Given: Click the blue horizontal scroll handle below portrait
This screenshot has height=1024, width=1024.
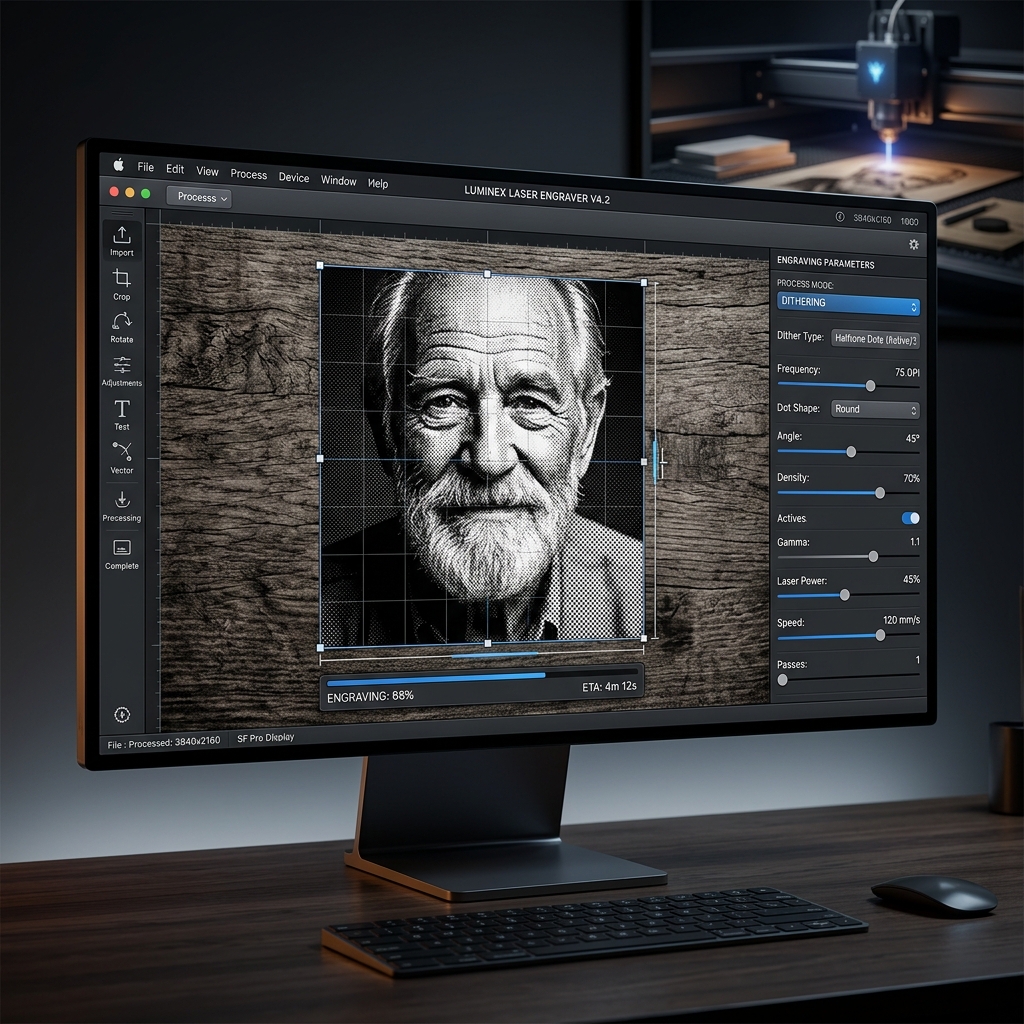Looking at the screenshot, I should (x=494, y=654).
